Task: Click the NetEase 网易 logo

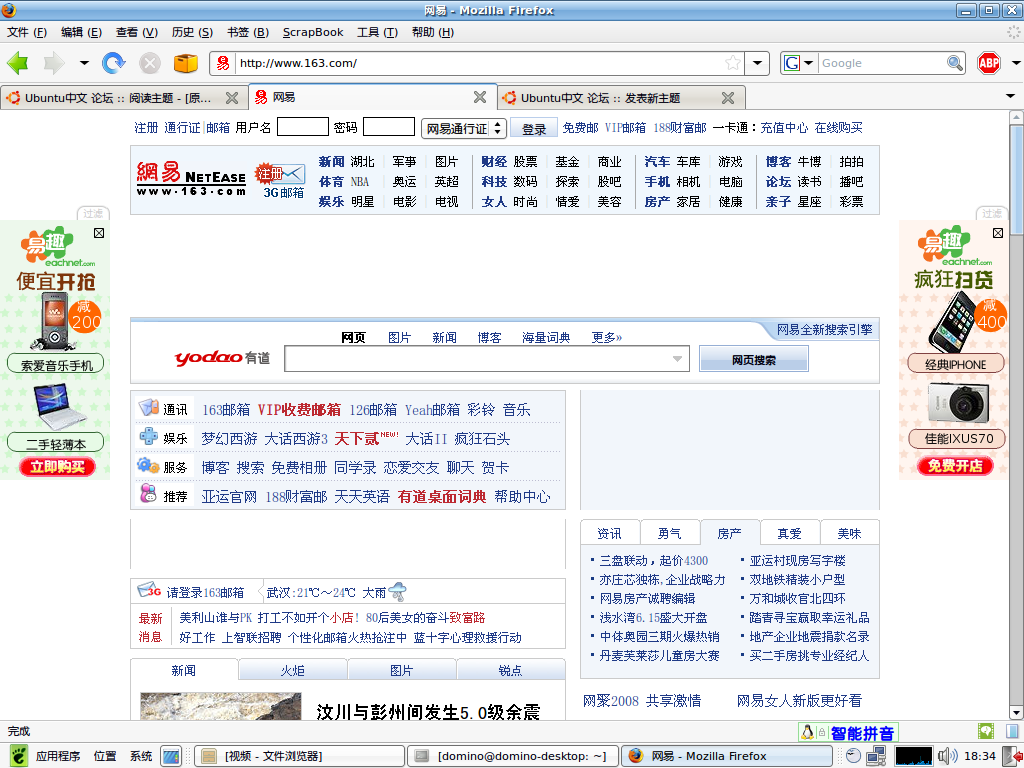Action: point(191,179)
